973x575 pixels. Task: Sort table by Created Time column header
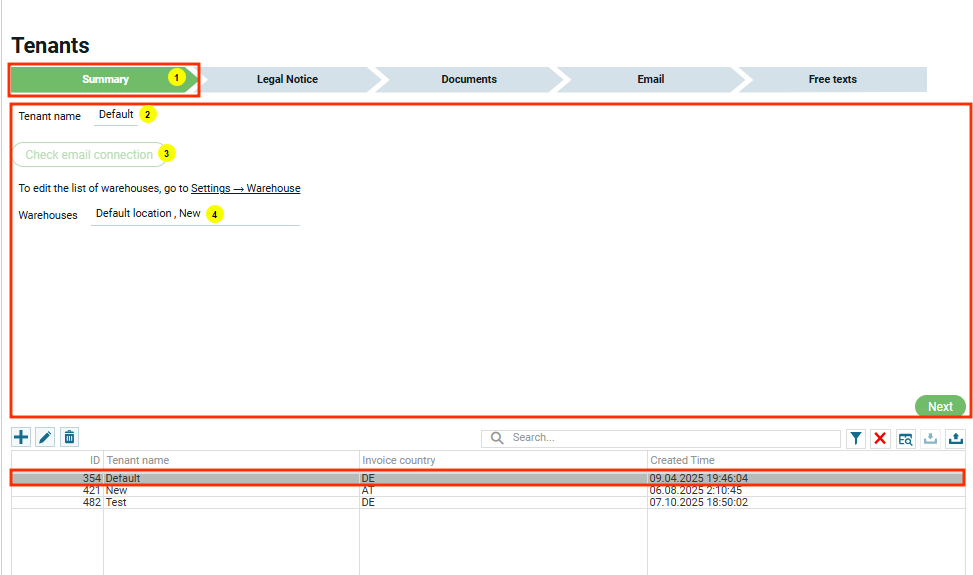[683, 460]
